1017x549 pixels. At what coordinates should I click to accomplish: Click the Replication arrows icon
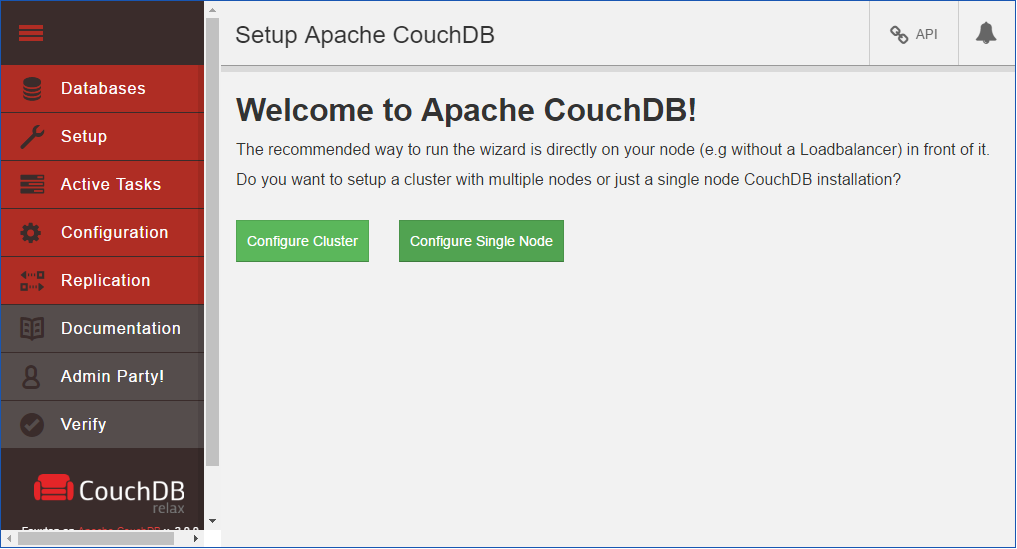pos(32,281)
